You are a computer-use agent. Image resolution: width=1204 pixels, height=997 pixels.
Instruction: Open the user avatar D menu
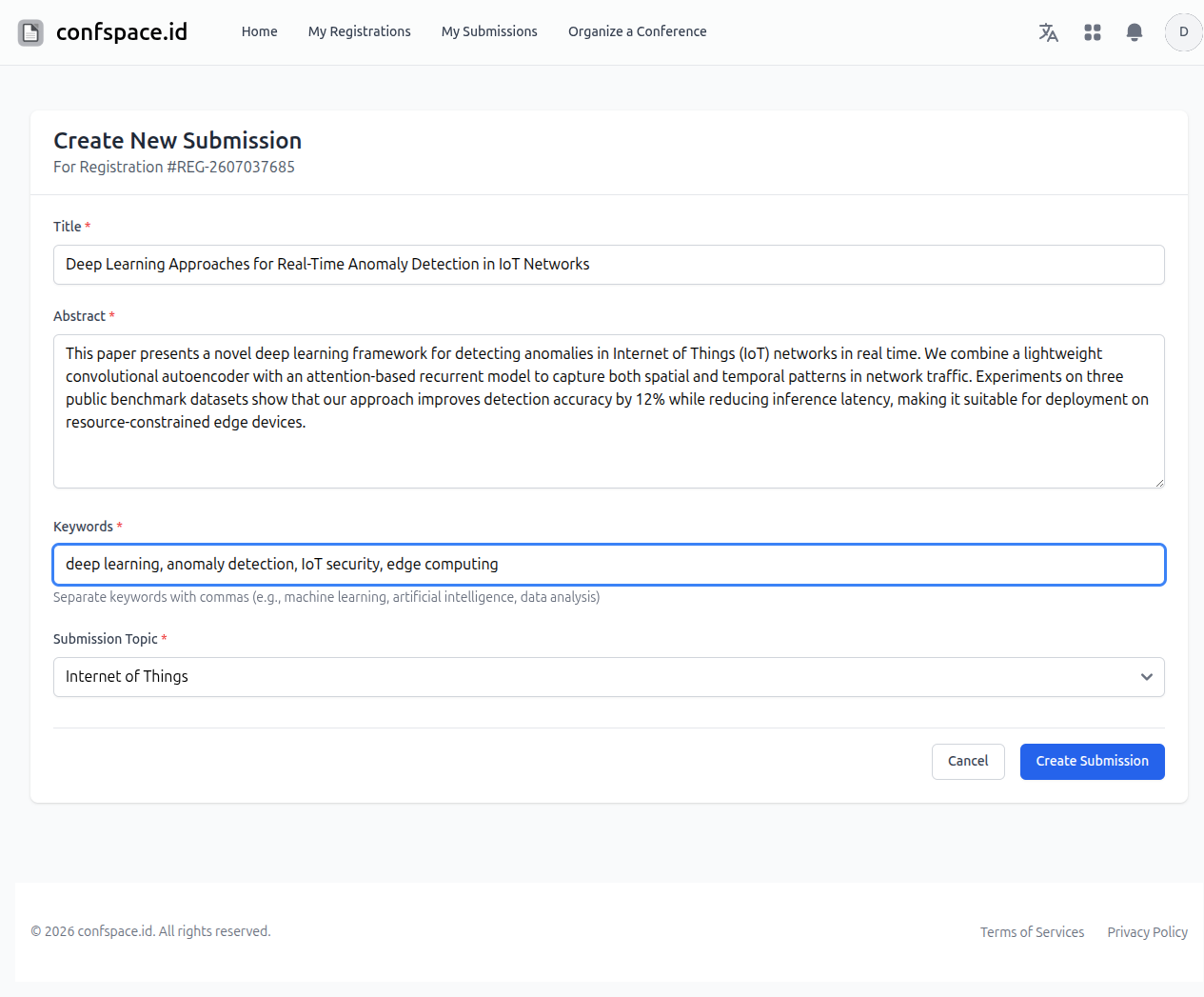click(1184, 32)
